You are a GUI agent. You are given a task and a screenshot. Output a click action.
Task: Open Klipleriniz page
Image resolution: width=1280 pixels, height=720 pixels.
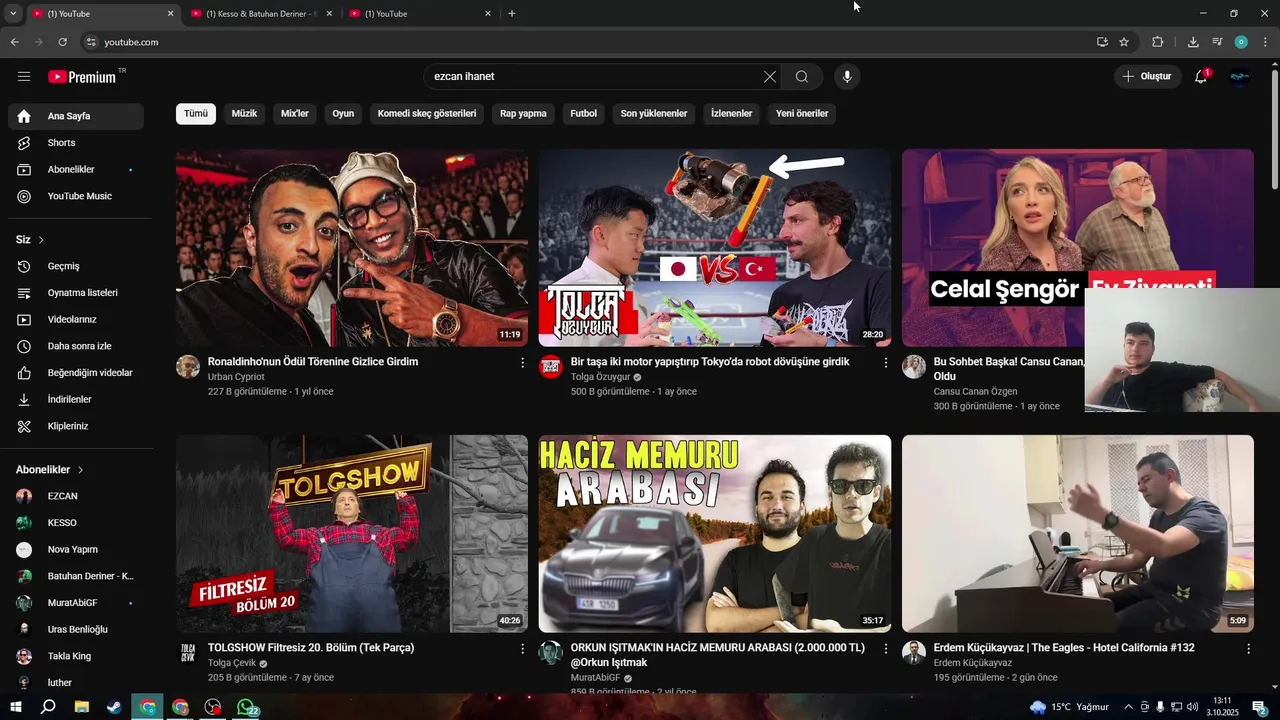[76, 426]
